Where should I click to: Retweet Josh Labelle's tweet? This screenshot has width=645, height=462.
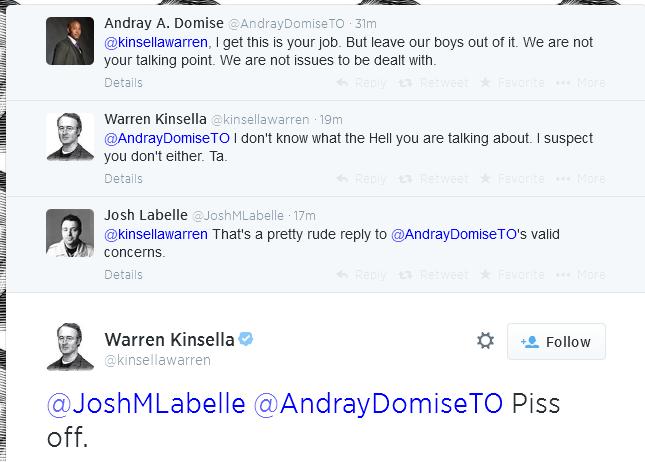click(436, 274)
